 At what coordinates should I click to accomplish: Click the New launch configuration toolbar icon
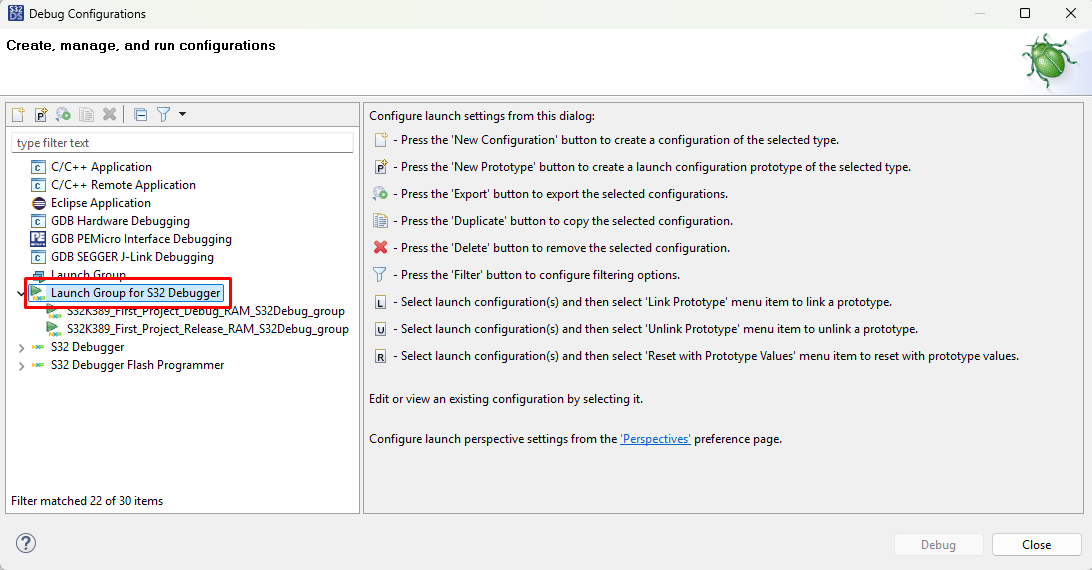click(18, 115)
